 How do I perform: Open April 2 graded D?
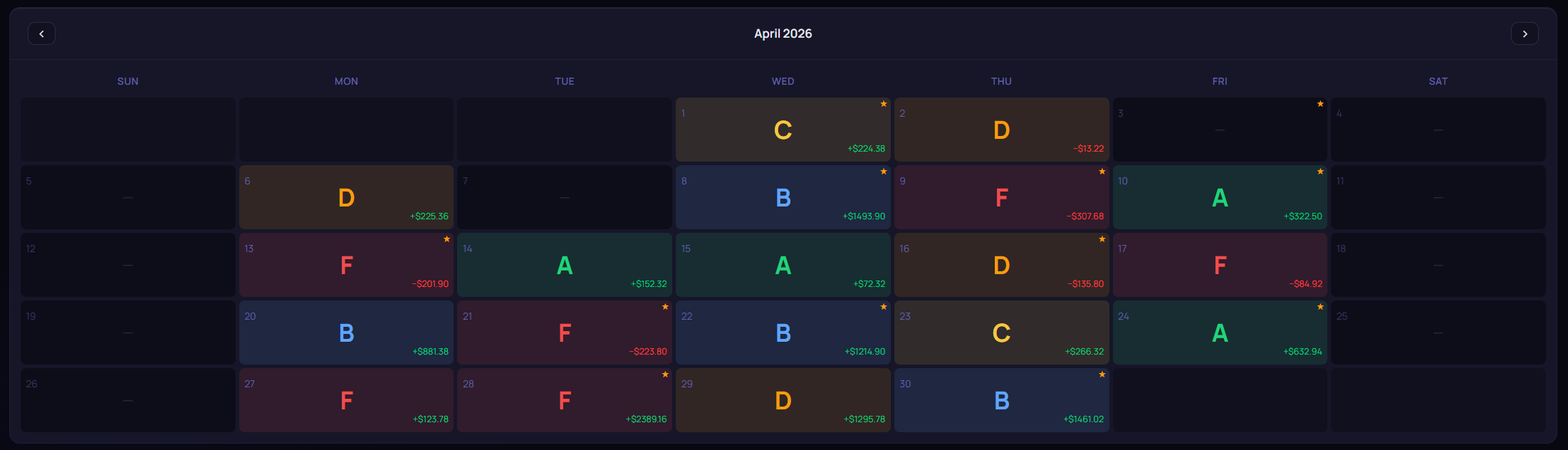pos(1001,130)
